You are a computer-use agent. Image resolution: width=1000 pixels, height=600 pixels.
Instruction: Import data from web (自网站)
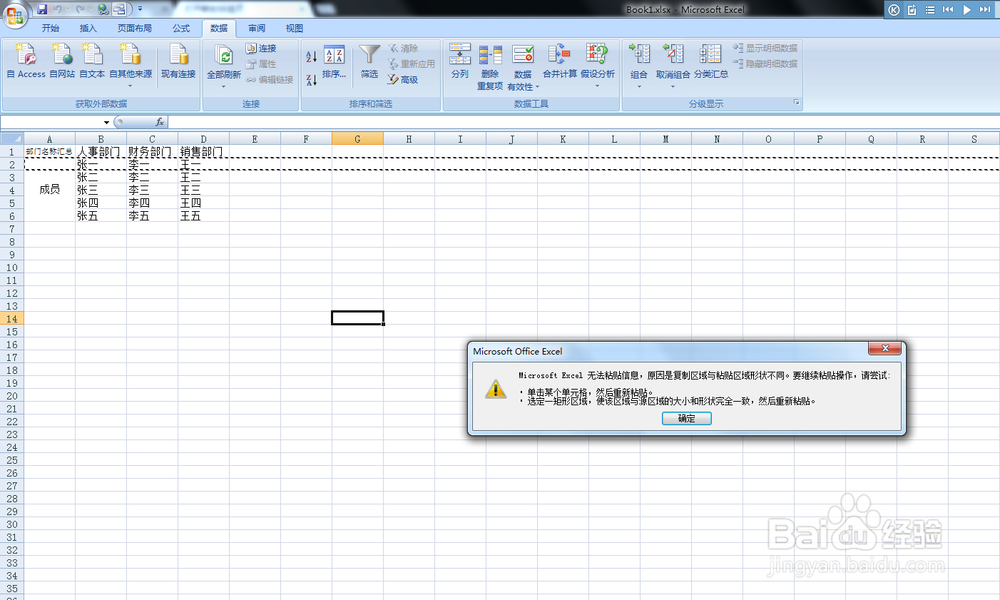coord(62,61)
